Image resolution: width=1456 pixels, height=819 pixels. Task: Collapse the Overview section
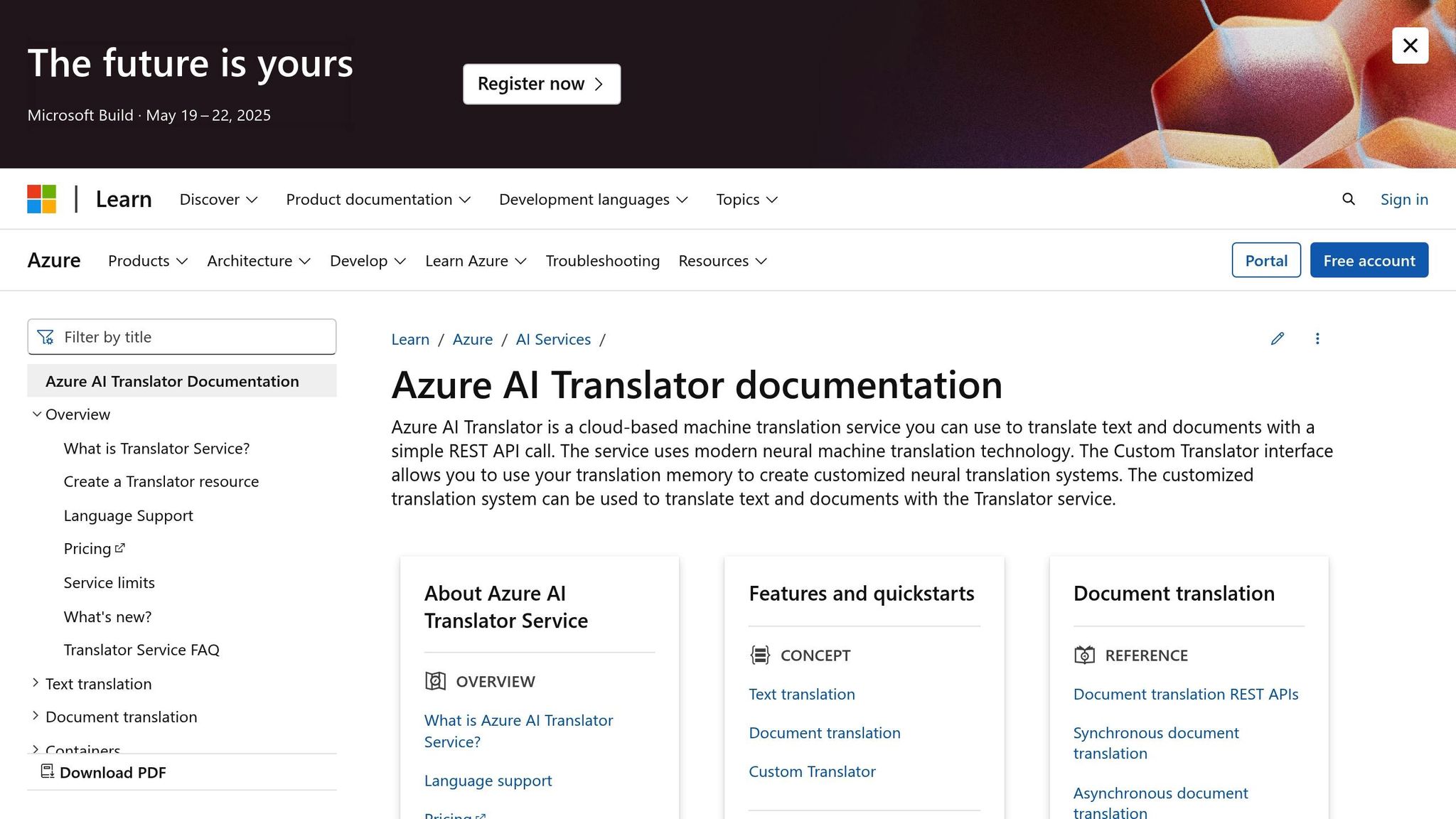pyautogui.click(x=36, y=414)
